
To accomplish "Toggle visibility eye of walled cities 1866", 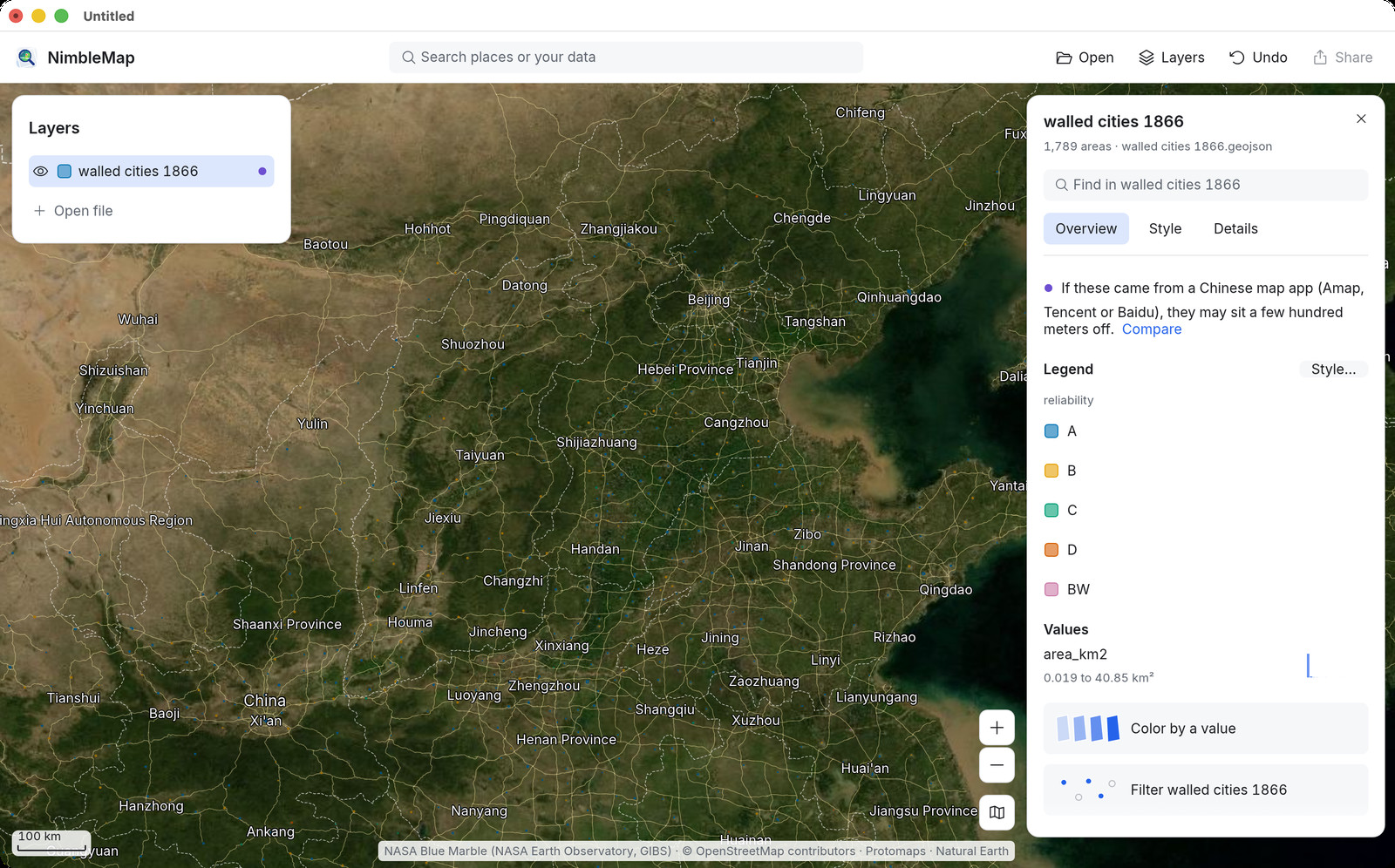I will point(41,172).
